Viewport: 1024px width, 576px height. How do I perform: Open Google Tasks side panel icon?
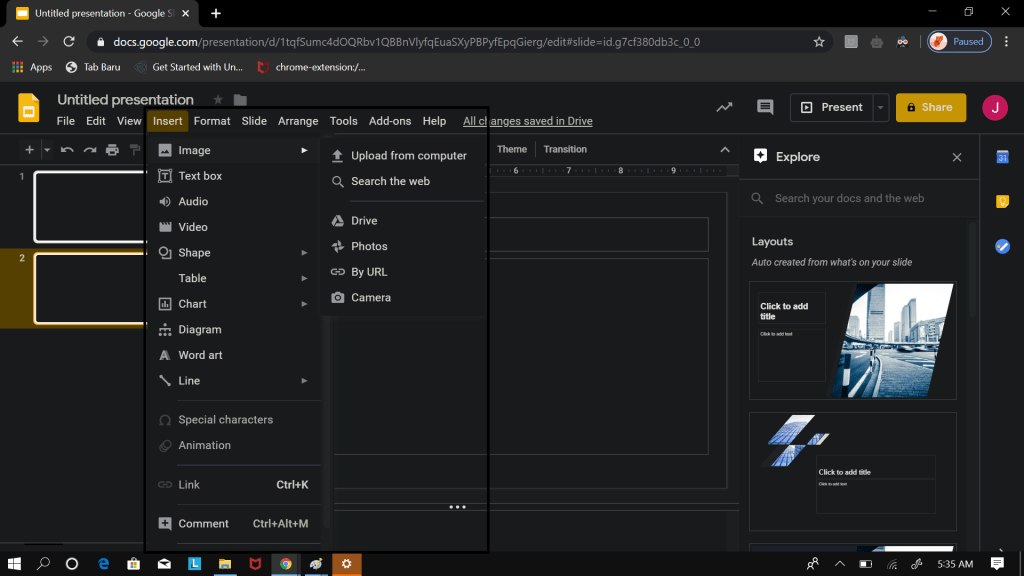click(x=1002, y=246)
